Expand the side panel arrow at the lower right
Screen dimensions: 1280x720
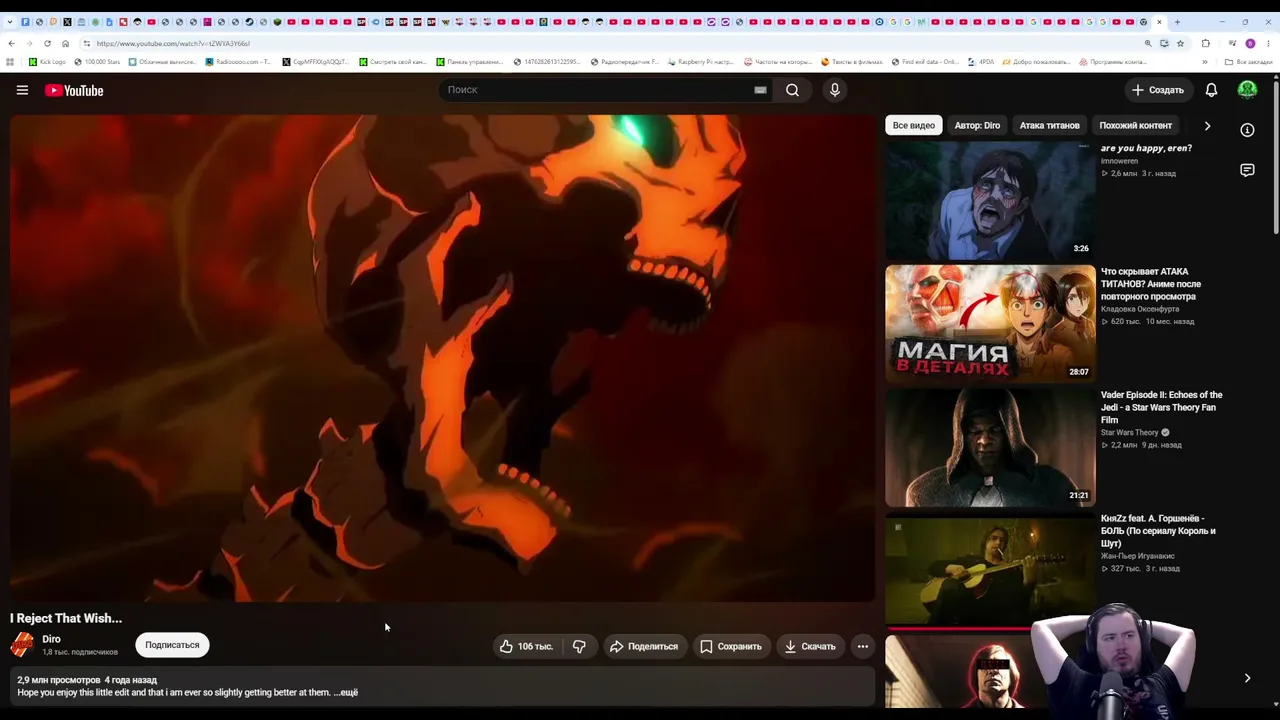[x=1247, y=678]
